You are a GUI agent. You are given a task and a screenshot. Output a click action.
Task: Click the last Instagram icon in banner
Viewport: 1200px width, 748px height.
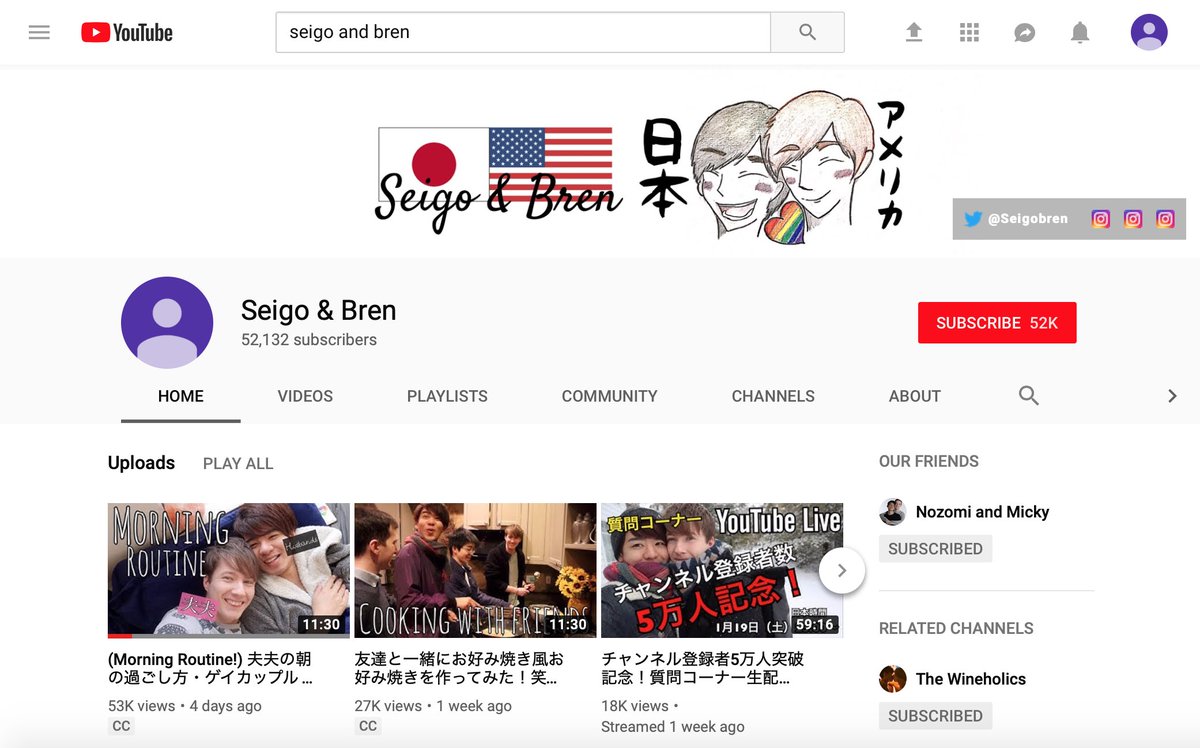[x=1165, y=219]
